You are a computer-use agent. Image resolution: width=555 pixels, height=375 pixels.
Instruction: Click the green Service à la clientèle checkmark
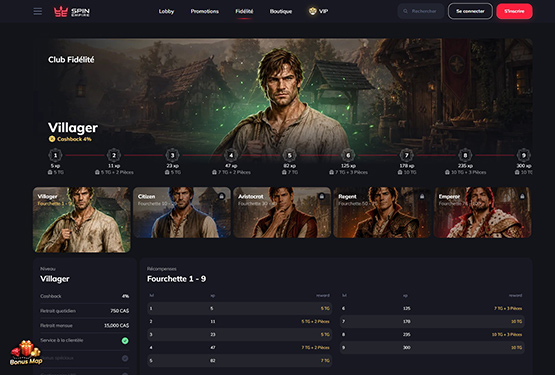coord(125,341)
